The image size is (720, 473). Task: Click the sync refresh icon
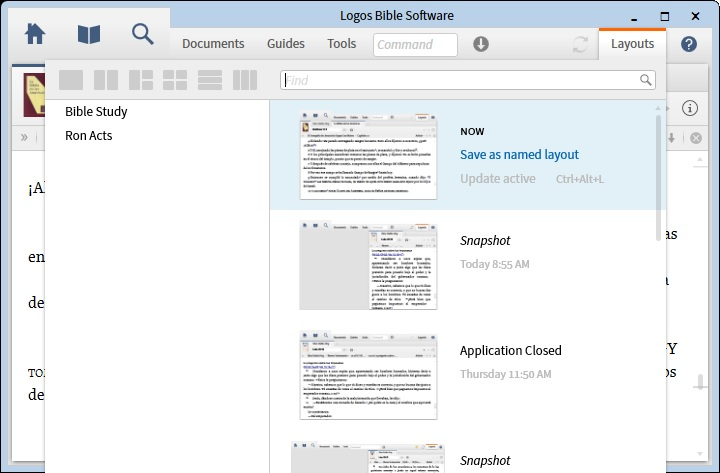click(580, 44)
